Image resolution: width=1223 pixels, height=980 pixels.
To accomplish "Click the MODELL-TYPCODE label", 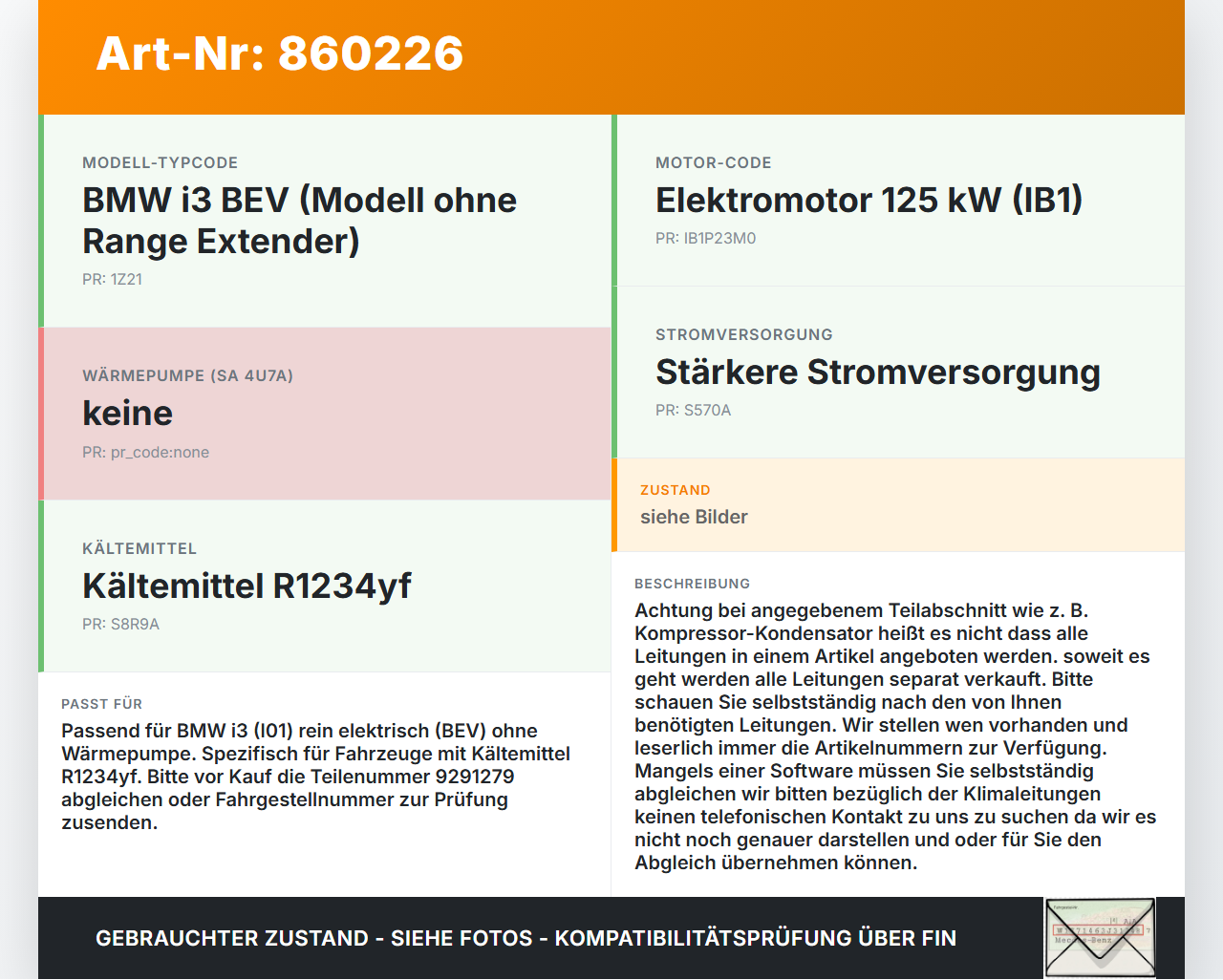I will click(160, 163).
